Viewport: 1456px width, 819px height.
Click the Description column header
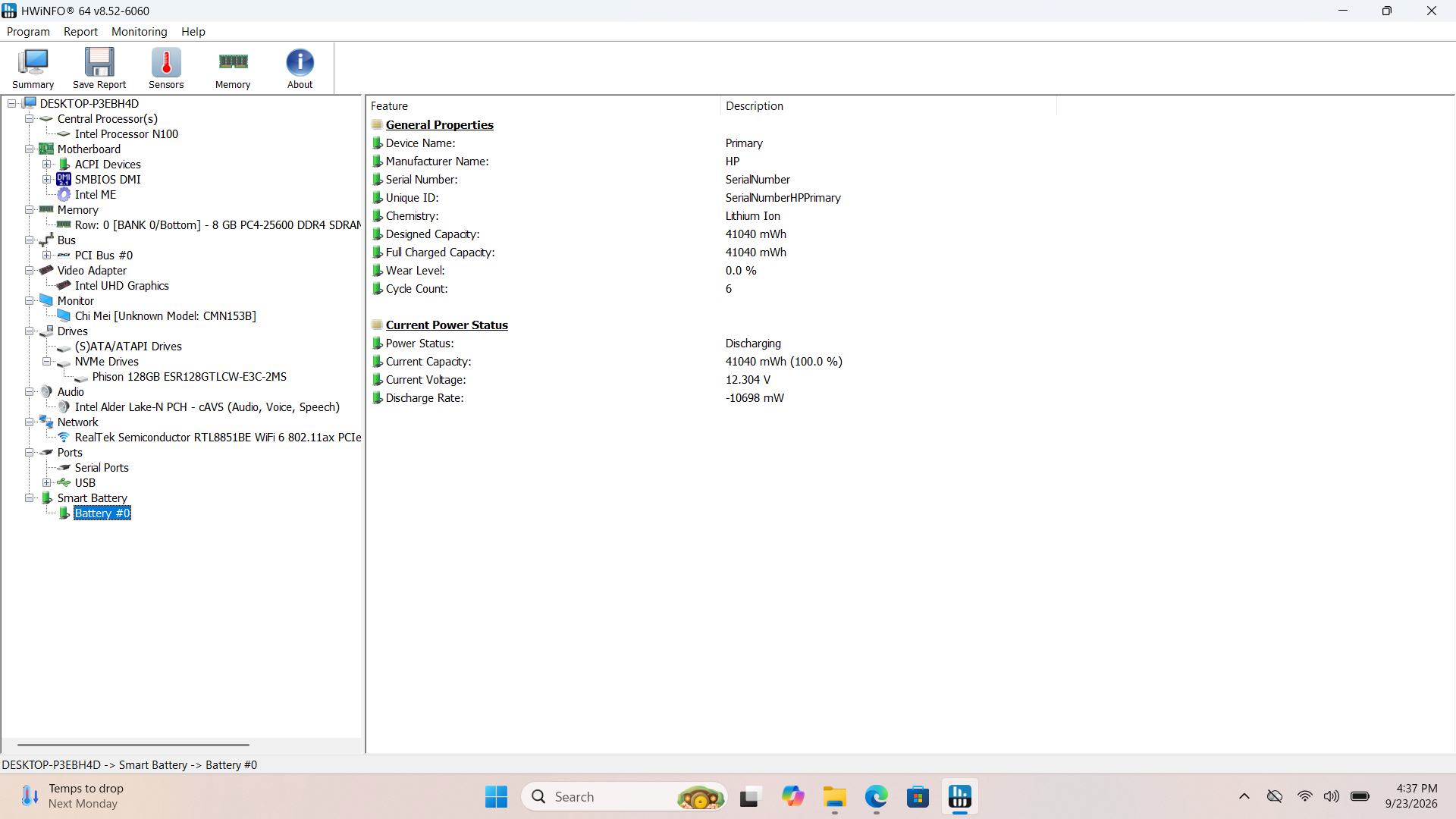pyautogui.click(x=888, y=106)
